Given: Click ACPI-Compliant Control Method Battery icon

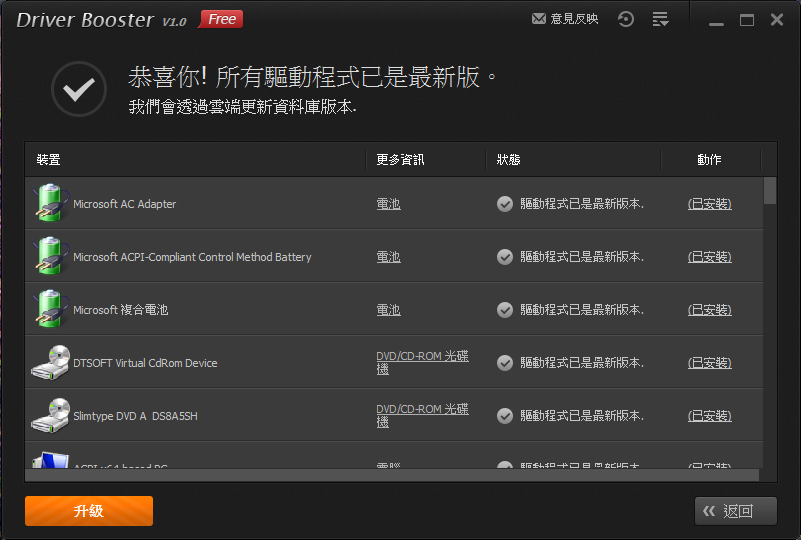Looking at the screenshot, I should pos(50,256).
